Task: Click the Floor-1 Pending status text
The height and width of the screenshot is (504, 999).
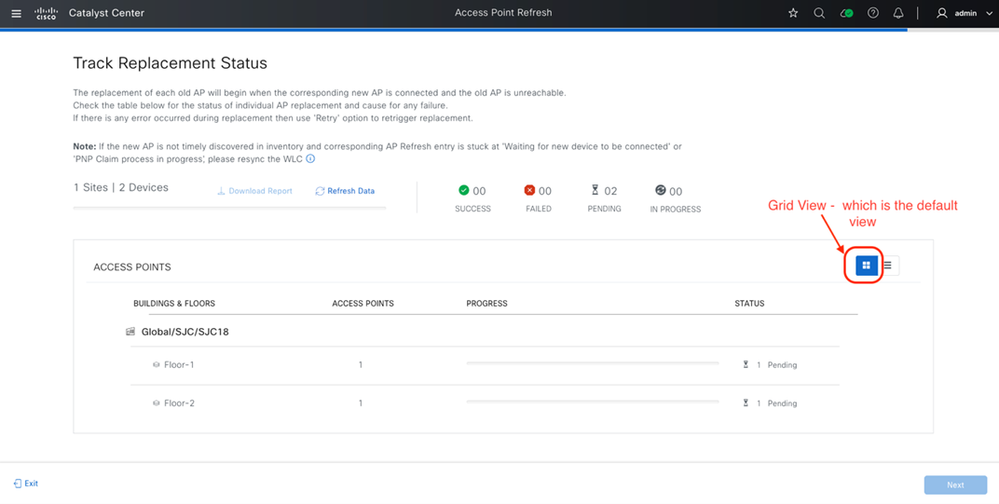Action: pos(782,365)
